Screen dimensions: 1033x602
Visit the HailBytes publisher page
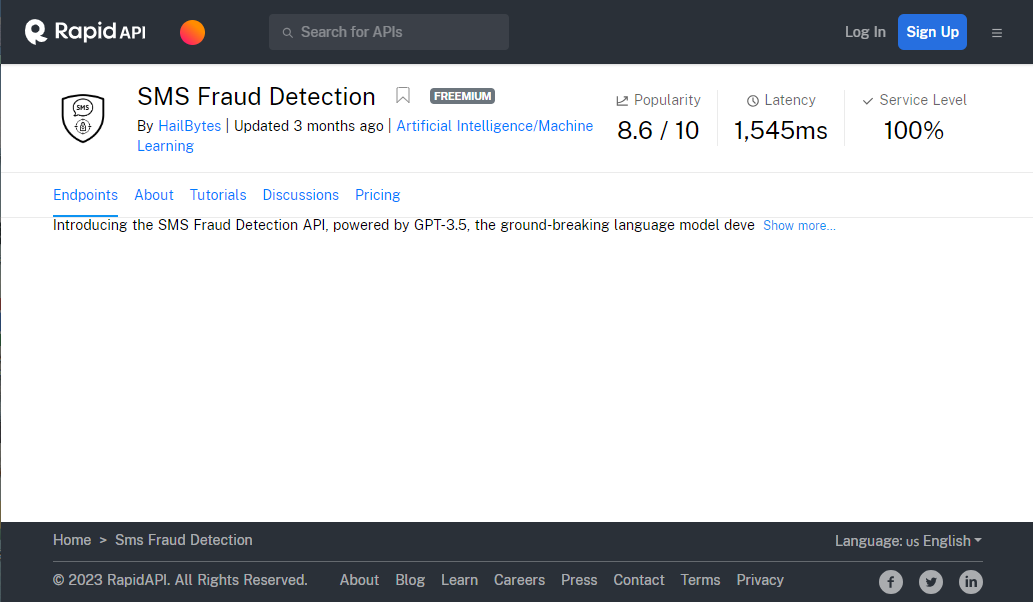pos(189,125)
